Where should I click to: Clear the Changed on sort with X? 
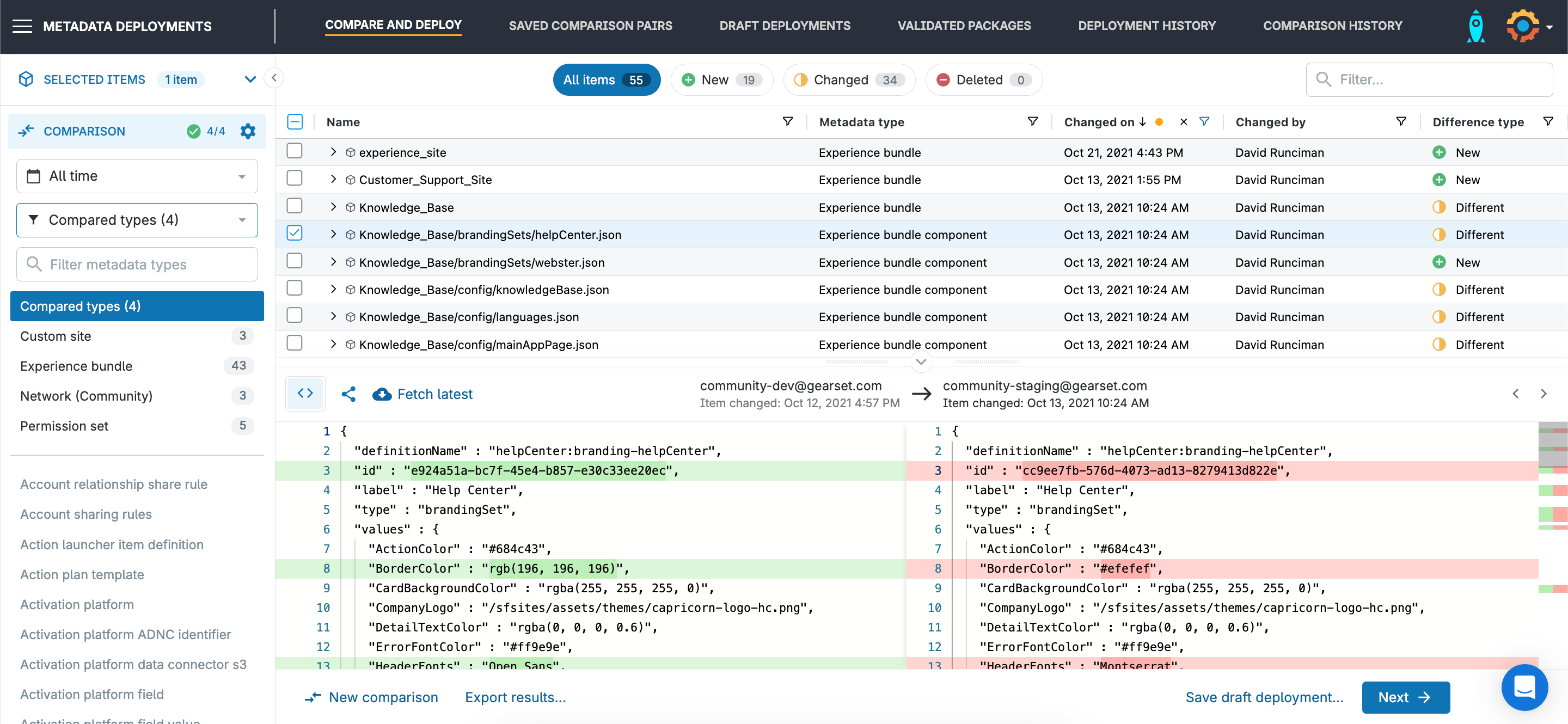[1183, 122]
